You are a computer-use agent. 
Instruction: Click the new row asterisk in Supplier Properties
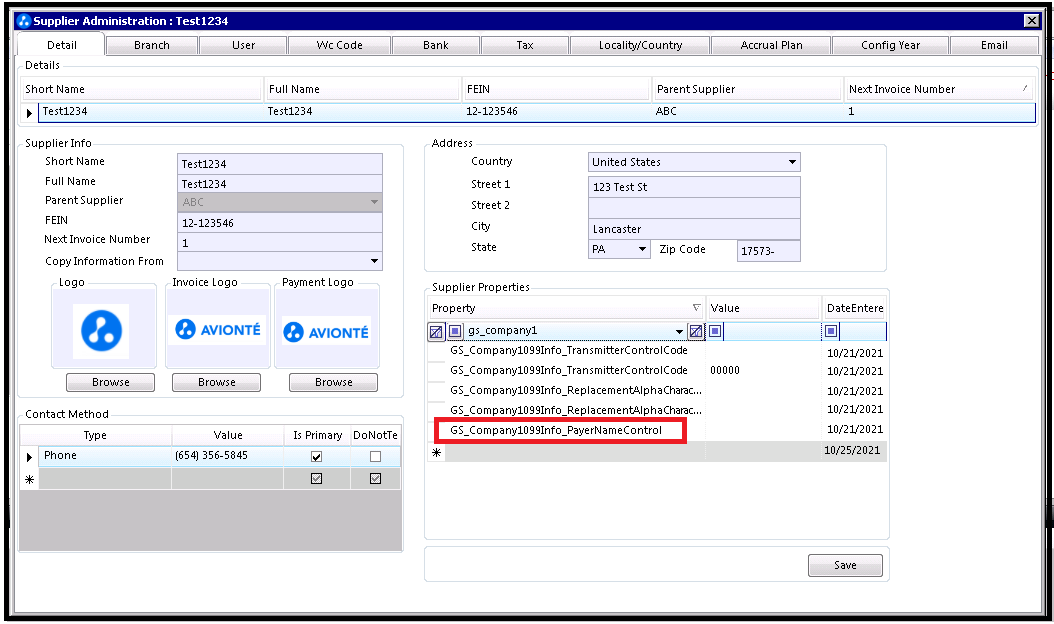(x=437, y=452)
